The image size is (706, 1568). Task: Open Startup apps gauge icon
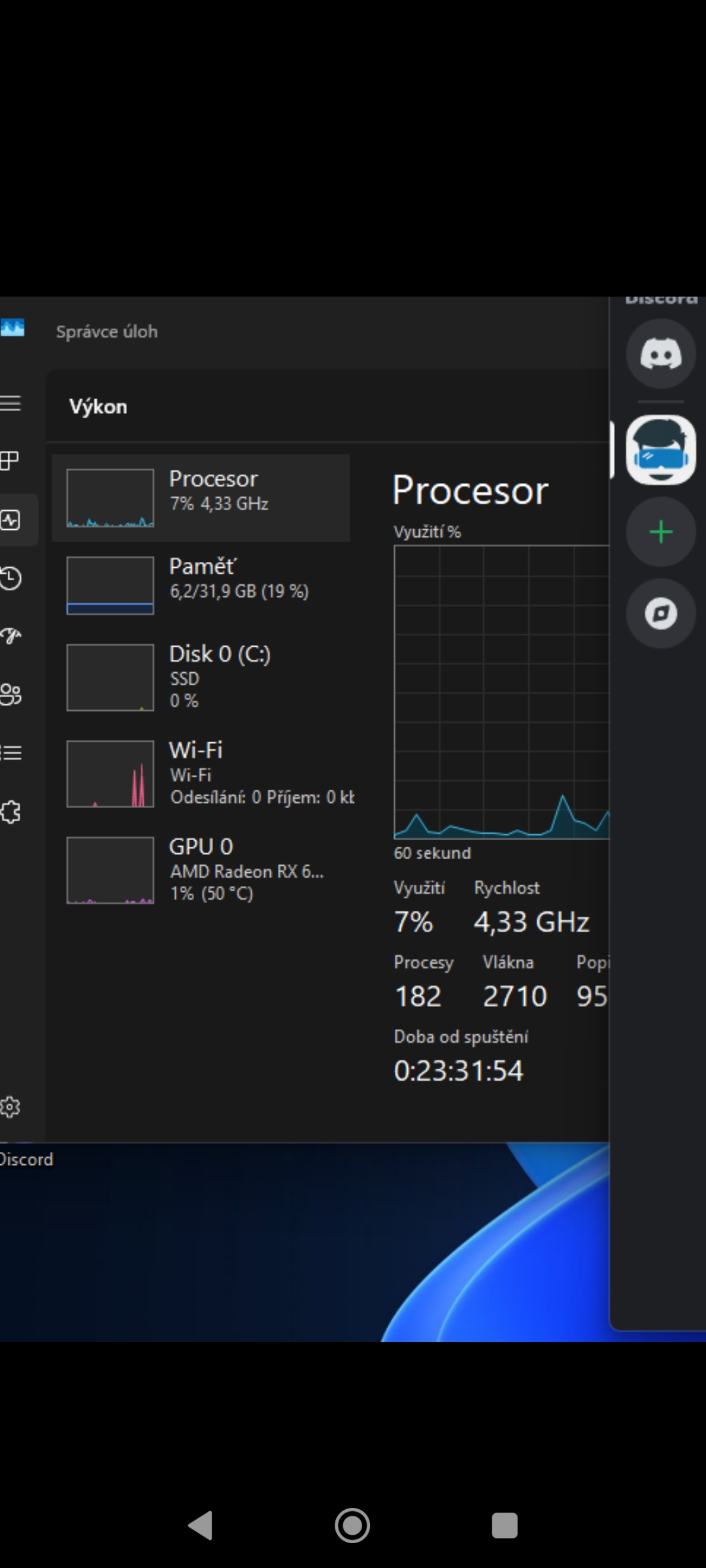click(x=11, y=636)
